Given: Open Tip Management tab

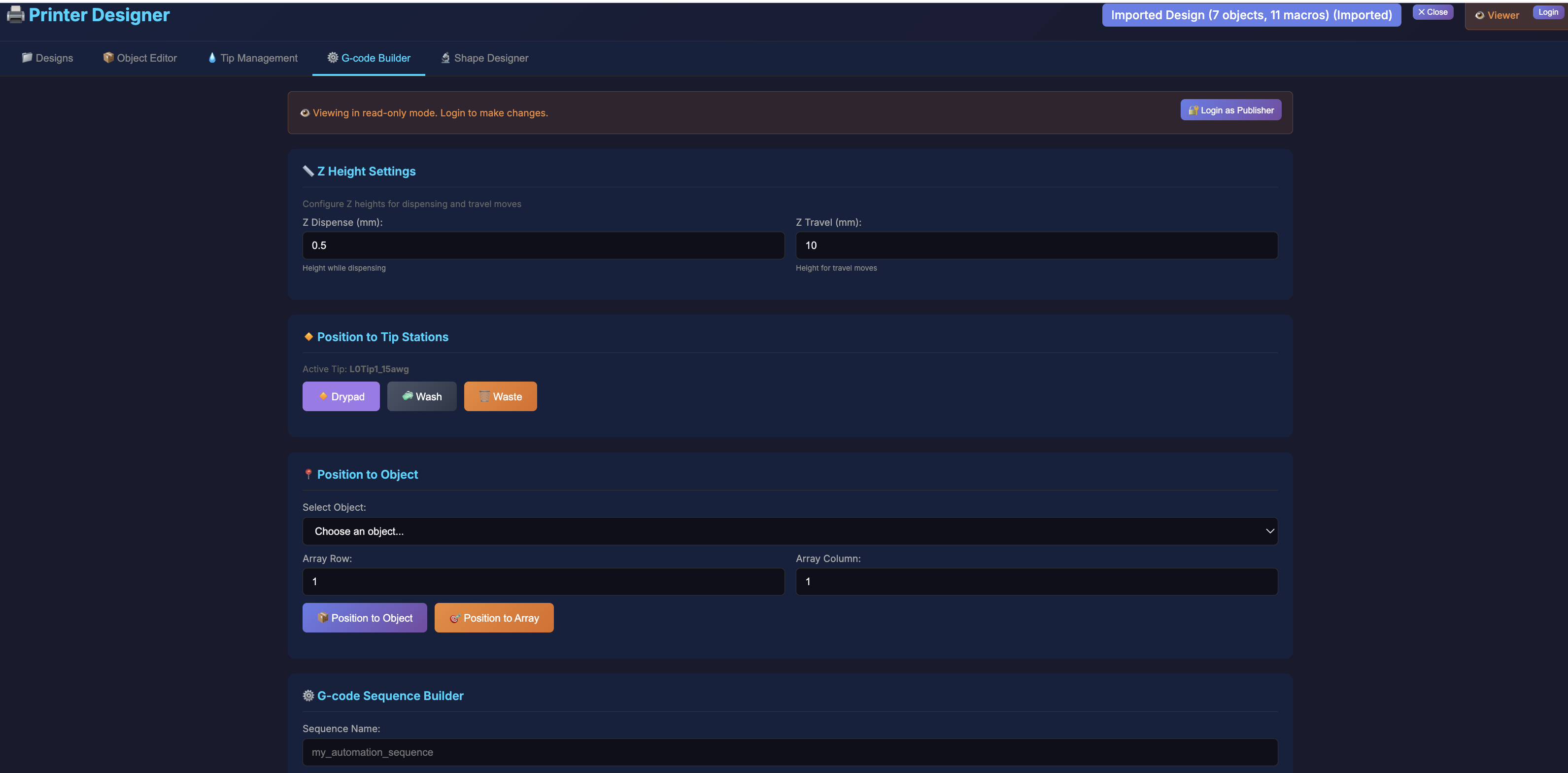Looking at the screenshot, I should point(253,58).
